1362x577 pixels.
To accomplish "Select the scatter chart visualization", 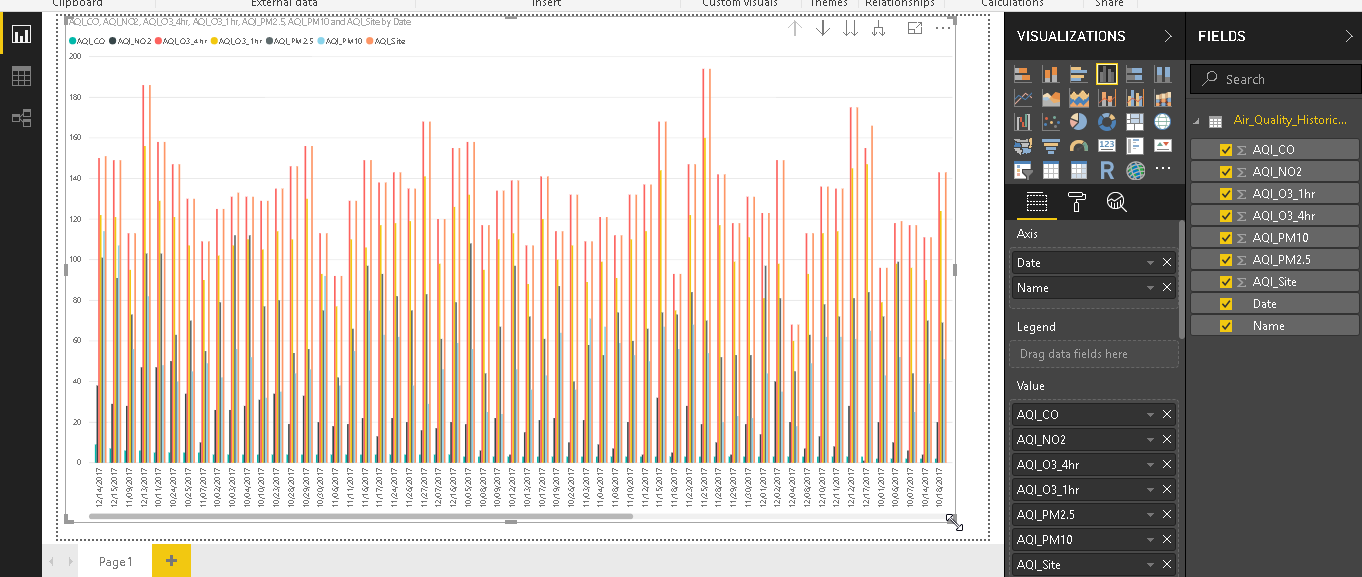I will click(x=1050, y=122).
